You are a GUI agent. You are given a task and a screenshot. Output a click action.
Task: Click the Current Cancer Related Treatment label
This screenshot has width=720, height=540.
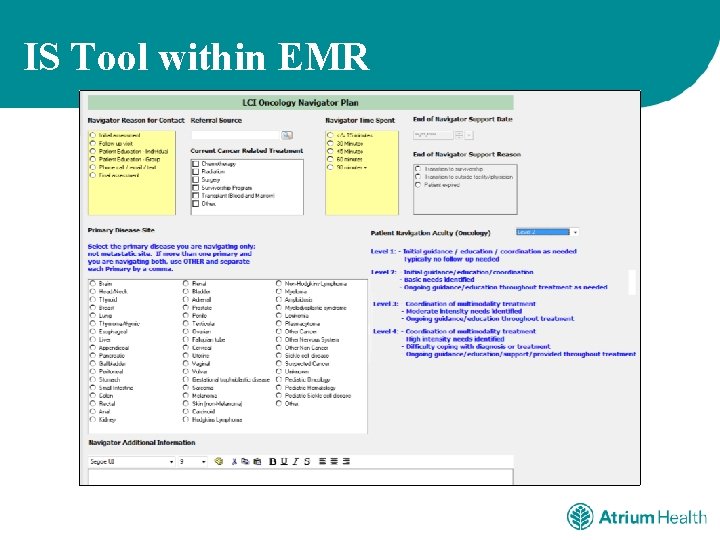tap(247, 151)
